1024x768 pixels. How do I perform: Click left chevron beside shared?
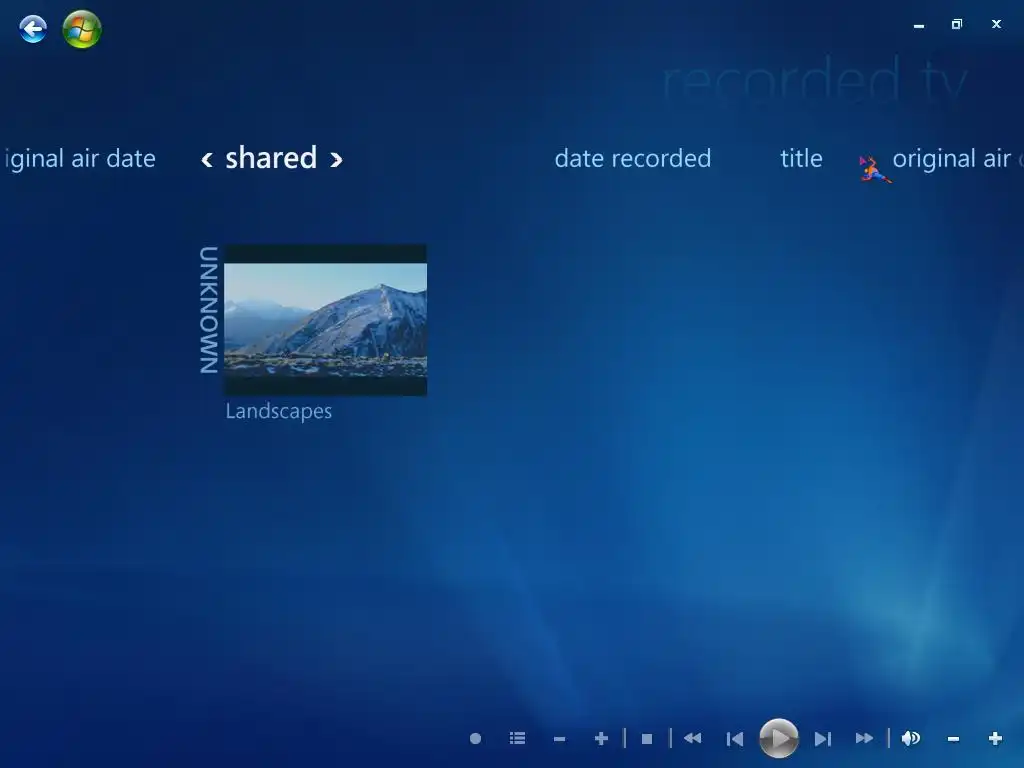[207, 159]
